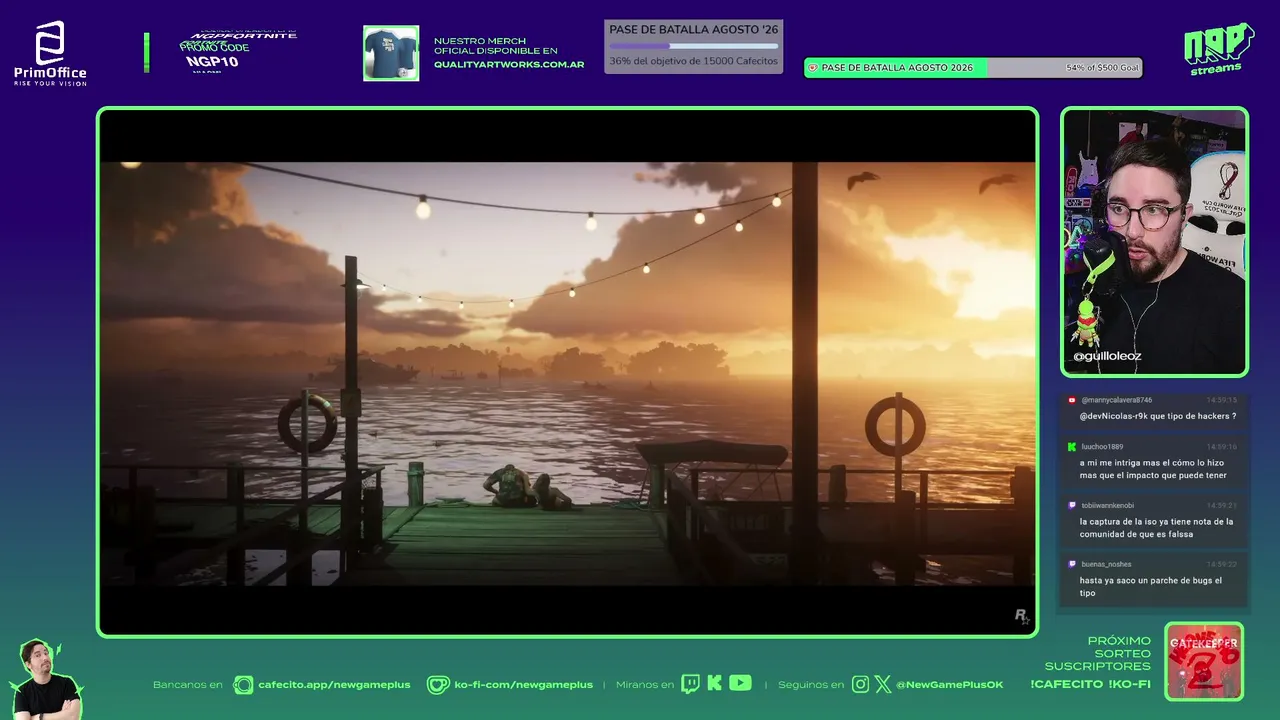Click the @NewGamePlusOK handle

[x=949, y=685]
